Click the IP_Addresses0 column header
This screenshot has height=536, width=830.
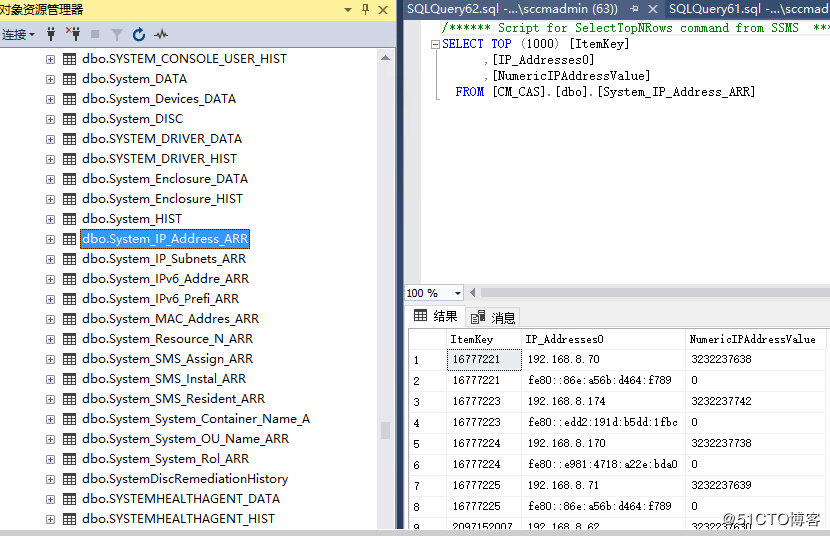603,339
